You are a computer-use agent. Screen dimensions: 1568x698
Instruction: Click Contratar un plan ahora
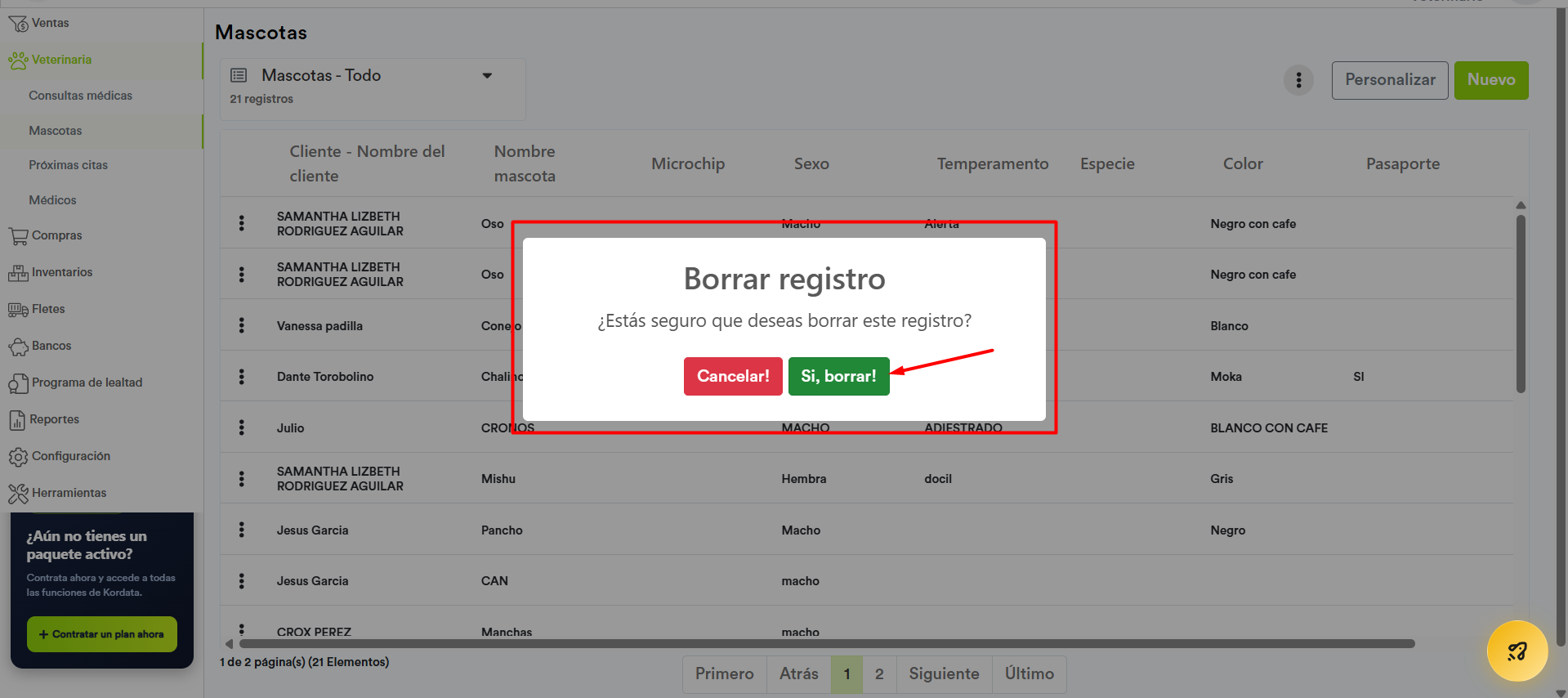pos(102,634)
